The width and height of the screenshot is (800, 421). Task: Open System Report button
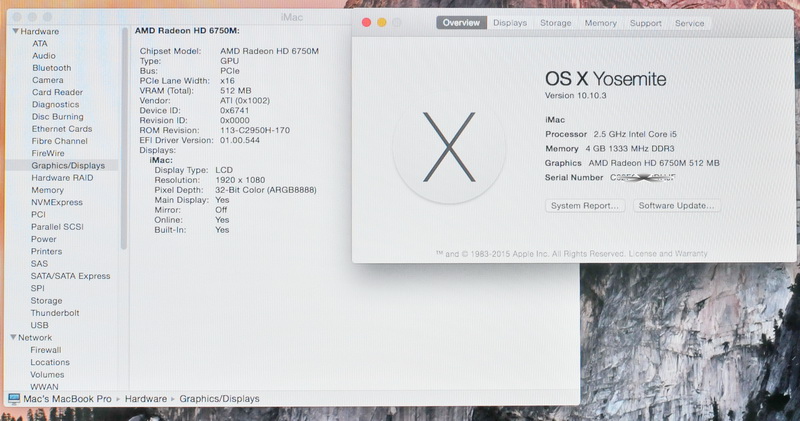(585, 206)
